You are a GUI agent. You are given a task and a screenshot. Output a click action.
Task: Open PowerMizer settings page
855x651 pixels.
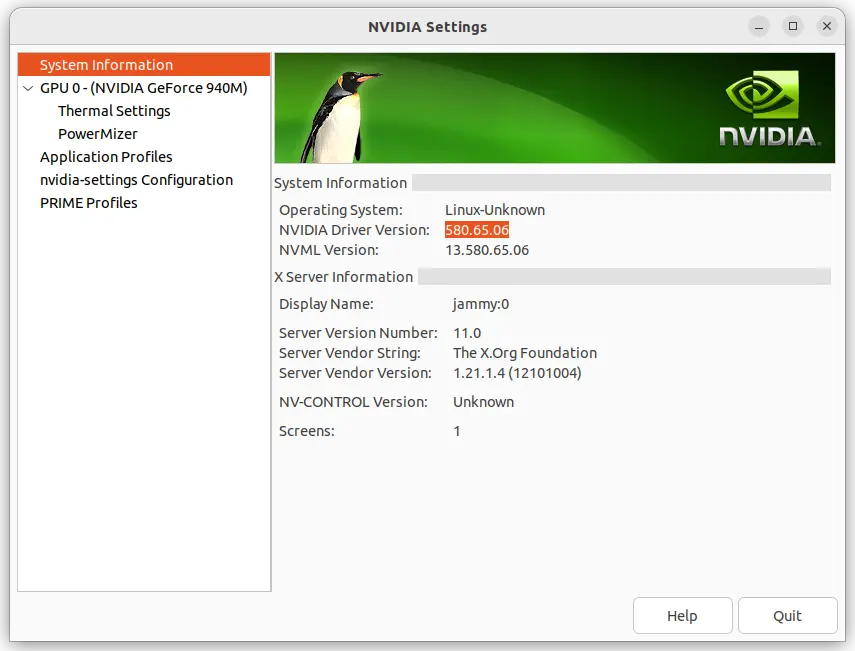pyautogui.click(x=98, y=134)
